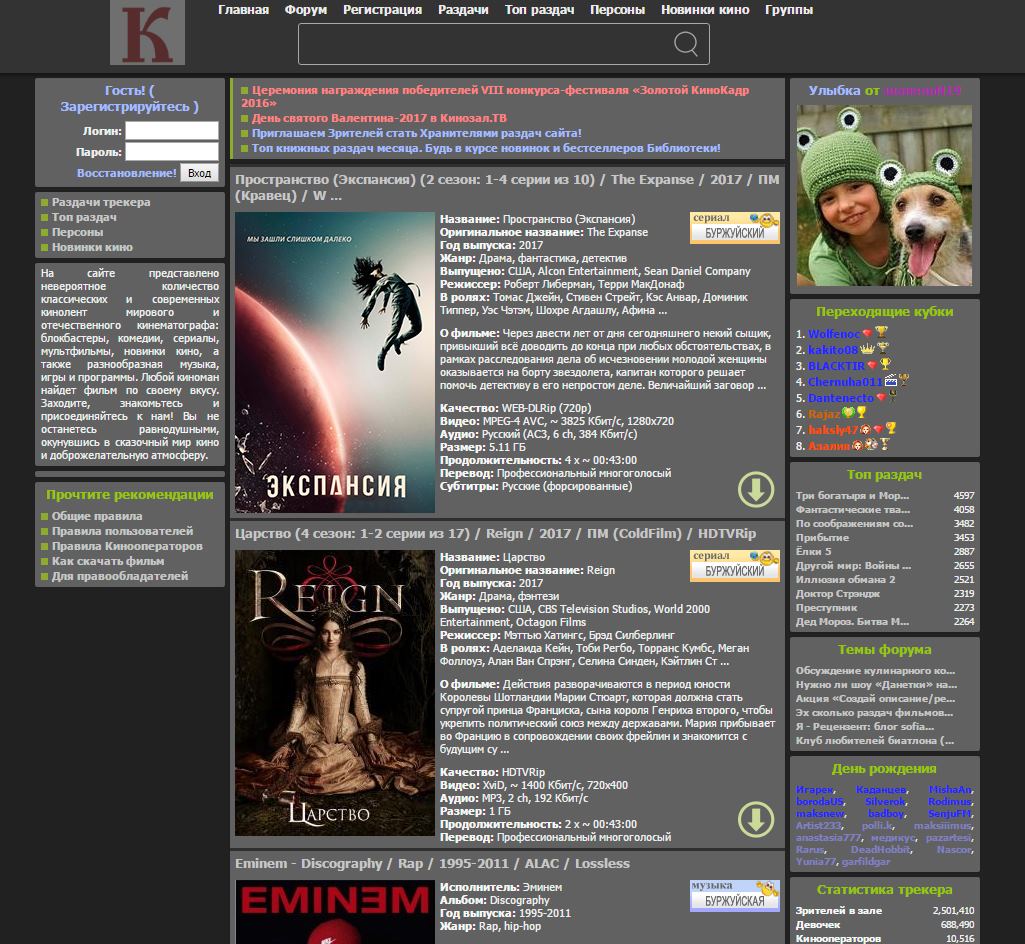
Task: Click the magnifying glass search icon
Action: (684, 44)
